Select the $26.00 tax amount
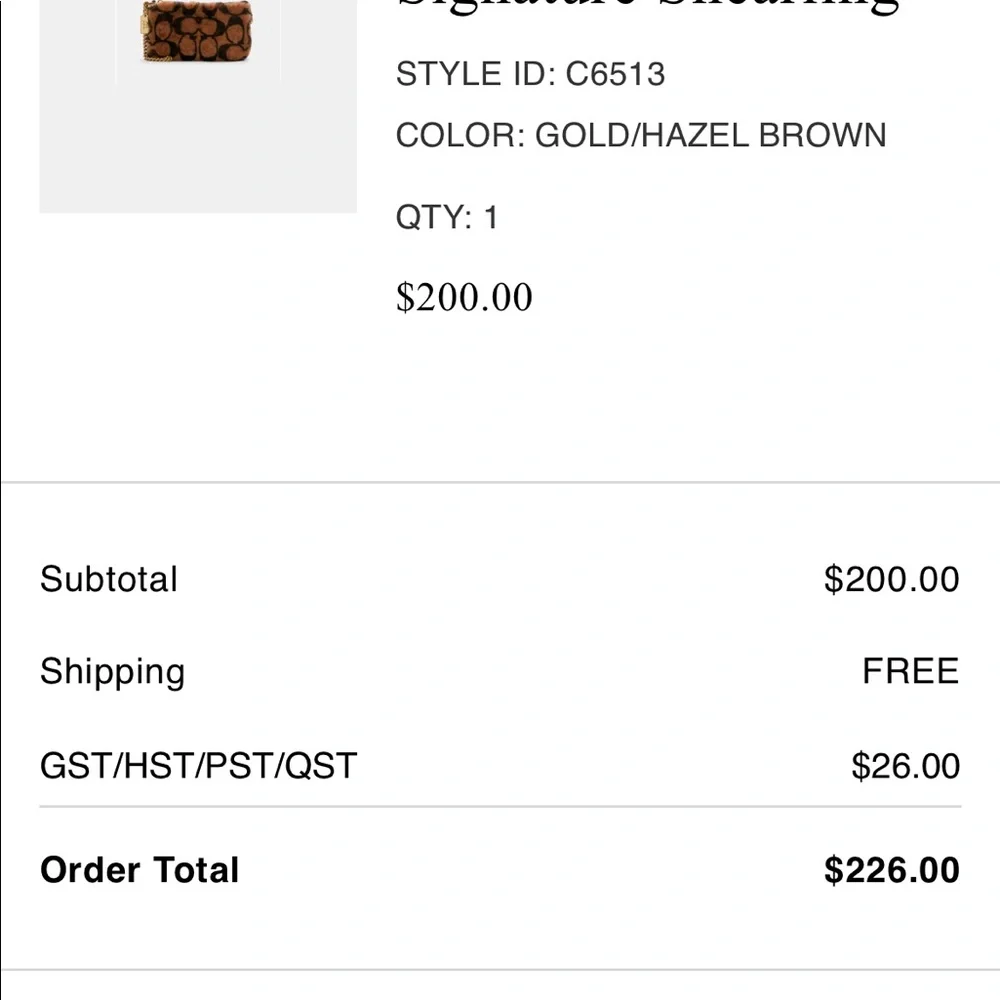Image resolution: width=1000 pixels, height=1000 pixels. pos(905,766)
